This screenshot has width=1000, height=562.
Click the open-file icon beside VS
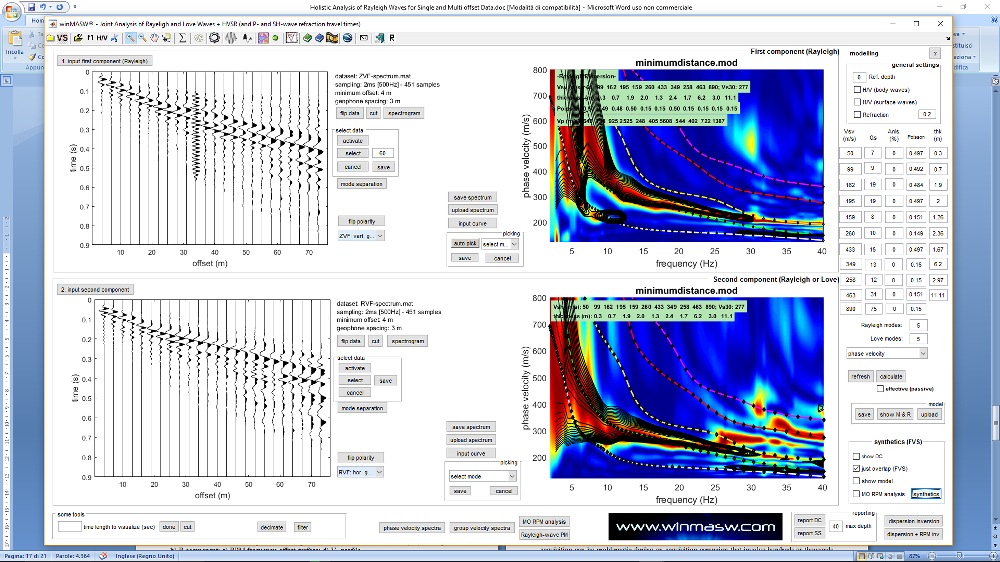(78, 38)
